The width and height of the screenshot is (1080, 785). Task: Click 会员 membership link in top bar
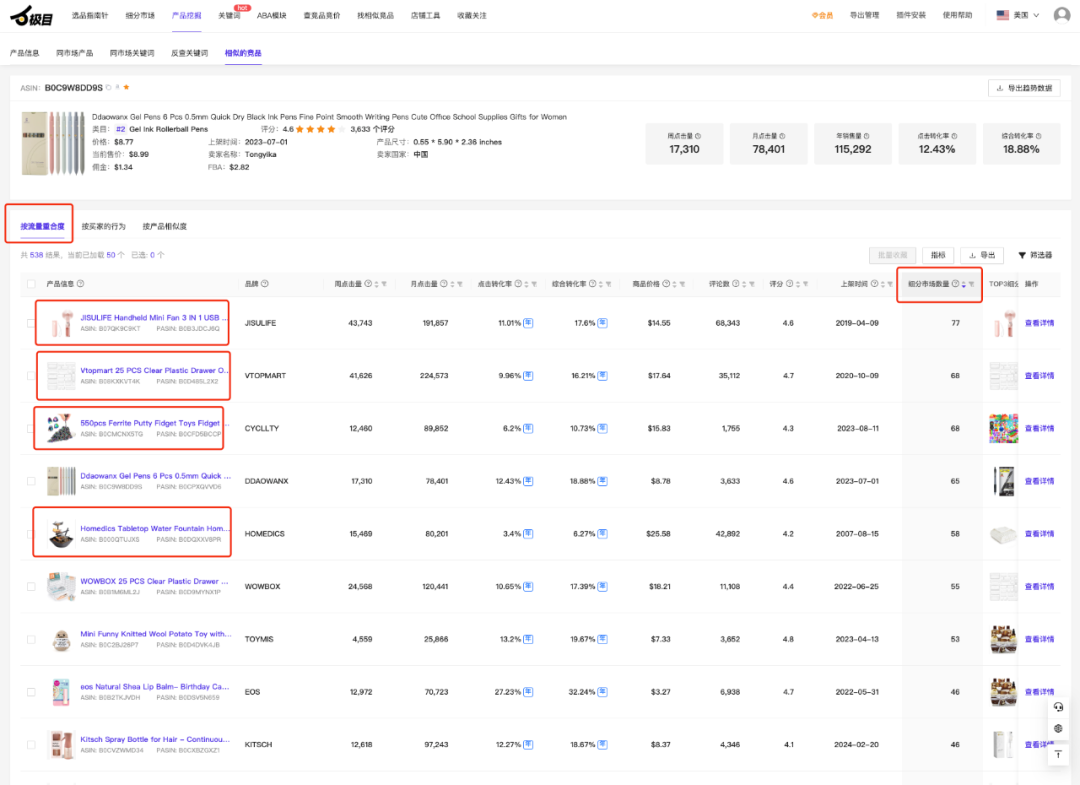[822, 15]
